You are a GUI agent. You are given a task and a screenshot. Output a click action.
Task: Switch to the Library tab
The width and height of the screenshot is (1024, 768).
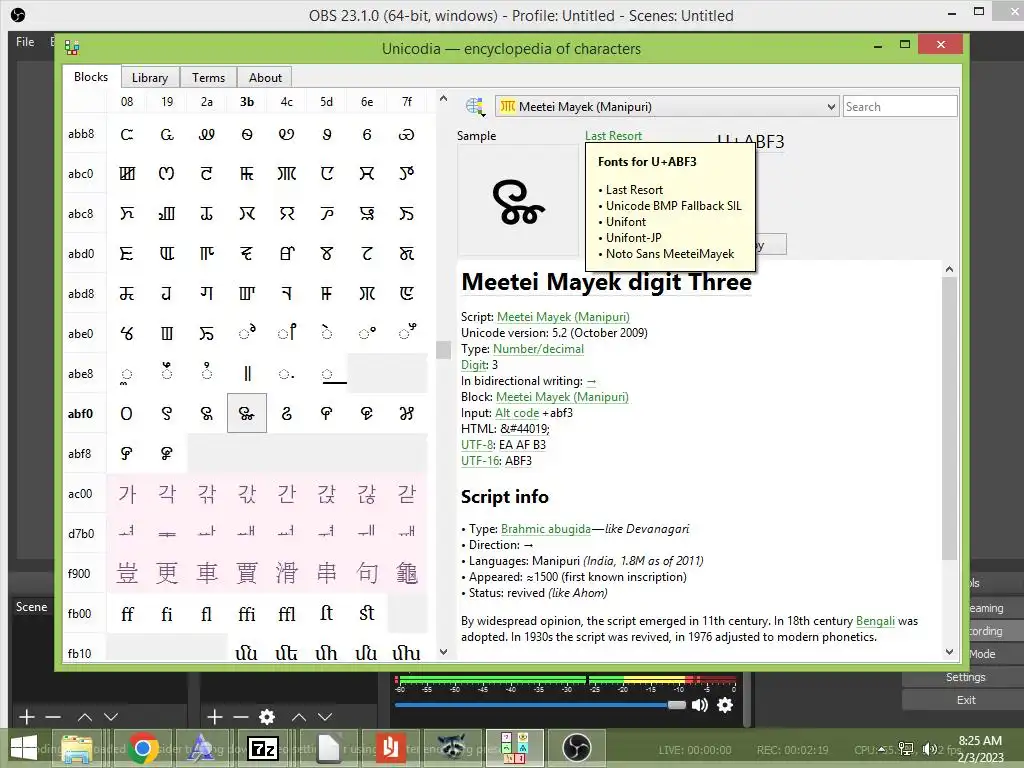point(150,77)
